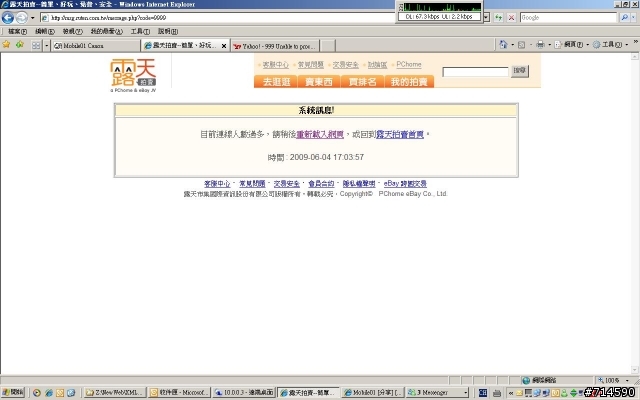Open 10.0.0.3 遠端桌面 taskbar button
Viewport: 640px width, 400px height.
coord(244,392)
